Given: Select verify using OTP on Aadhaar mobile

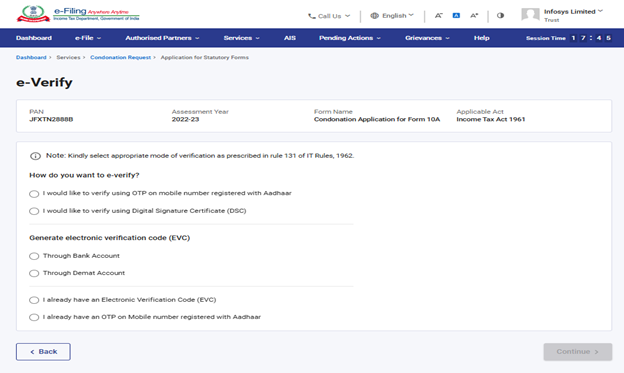Looking at the screenshot, I should click(x=34, y=194).
